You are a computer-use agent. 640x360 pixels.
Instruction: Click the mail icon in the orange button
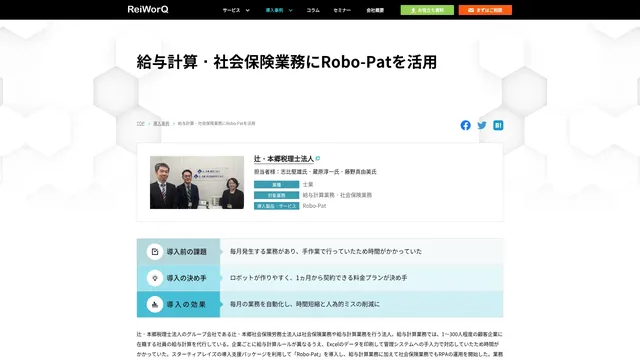(x=471, y=10)
